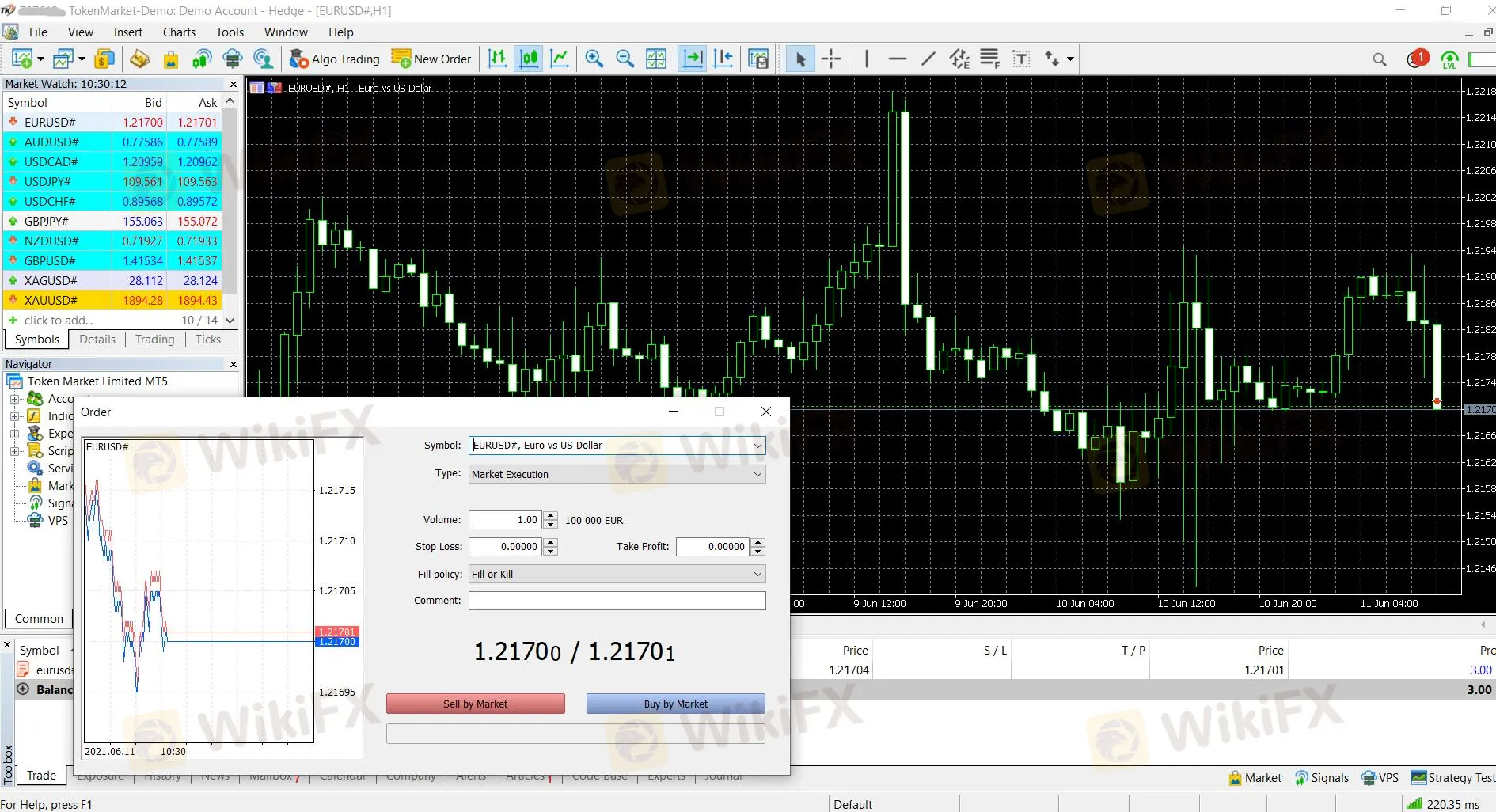This screenshot has height=812, width=1496.
Task: Open the notifications icon with badge 1
Action: coord(1418,59)
